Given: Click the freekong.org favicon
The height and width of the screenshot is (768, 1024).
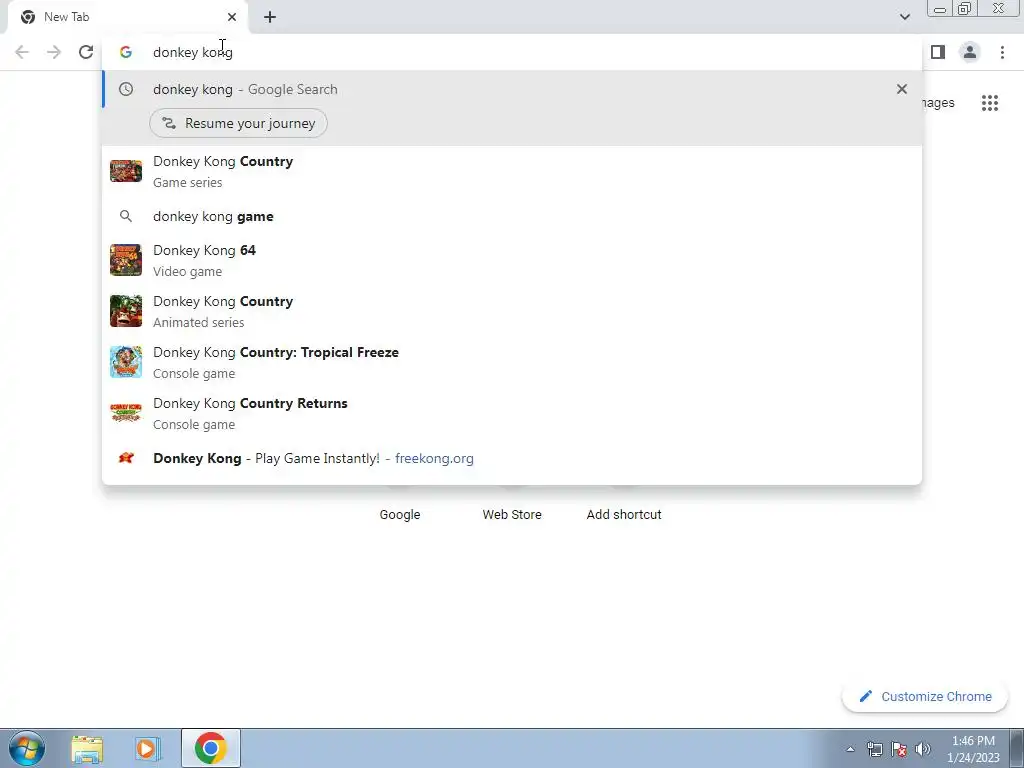Looking at the screenshot, I should tap(126, 458).
